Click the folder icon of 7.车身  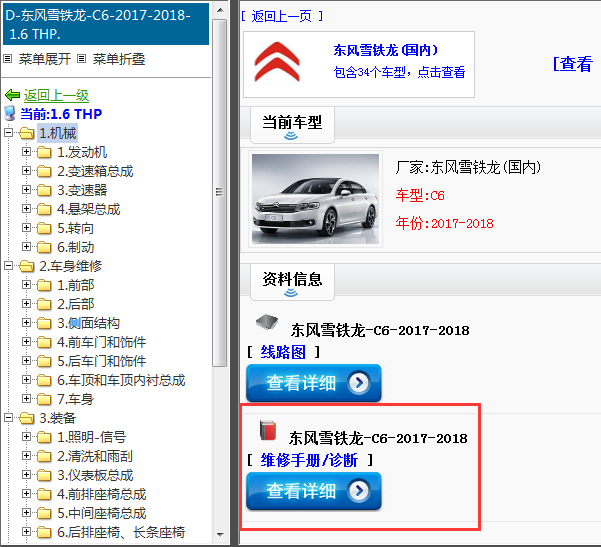point(44,399)
